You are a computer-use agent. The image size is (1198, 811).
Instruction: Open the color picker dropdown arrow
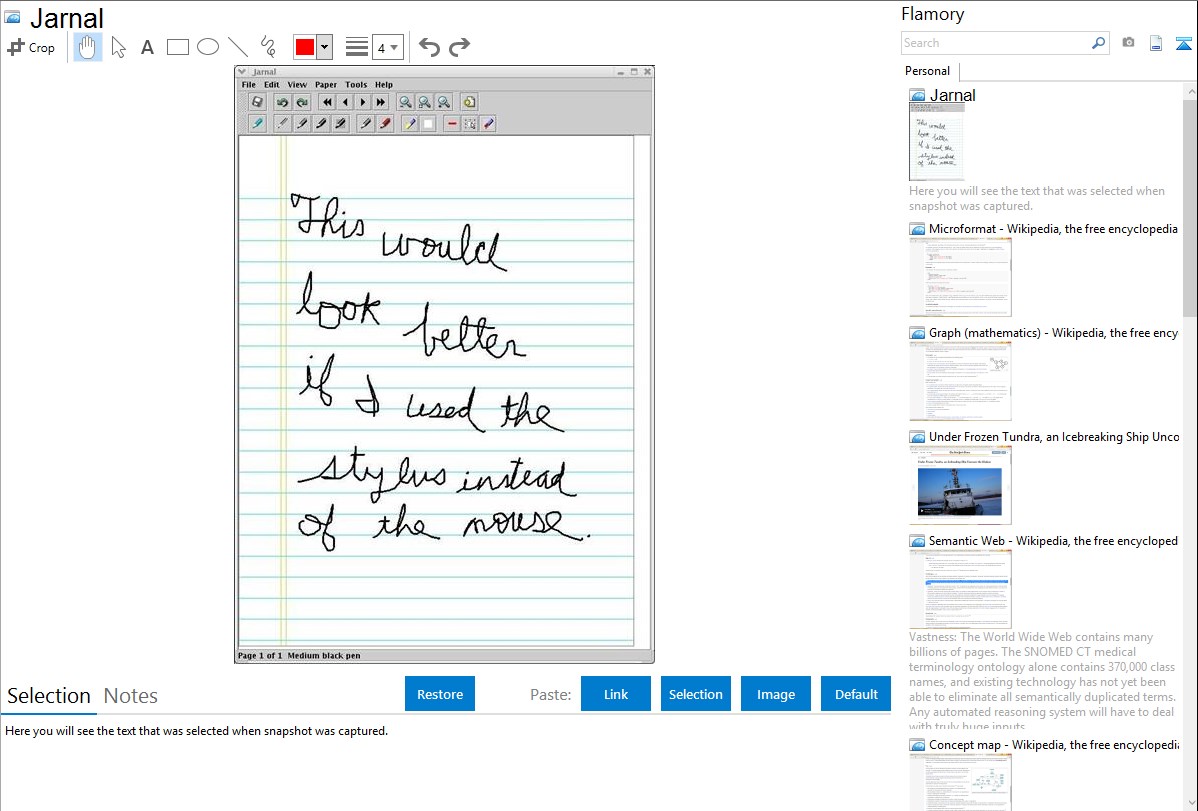(324, 47)
